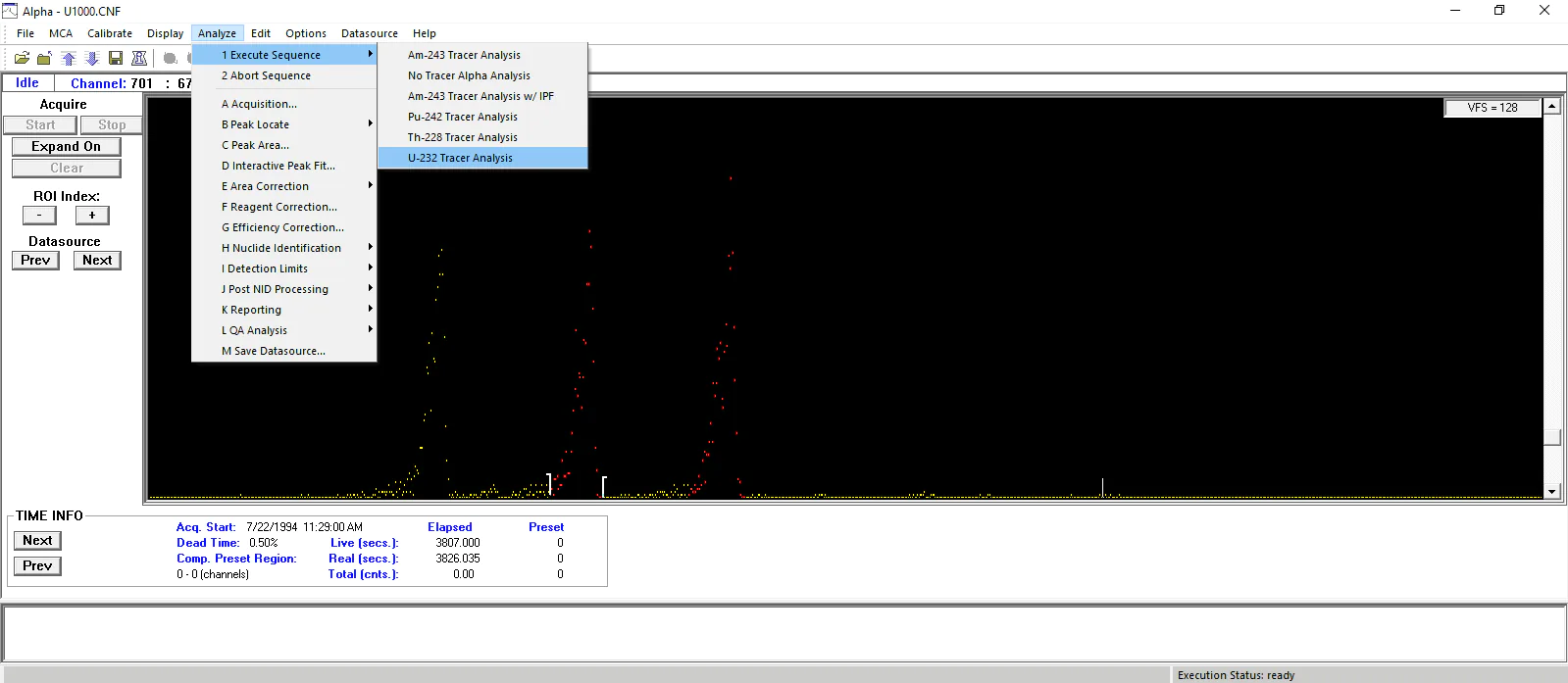Open the MCA menu
1568x683 pixels.
(61, 33)
